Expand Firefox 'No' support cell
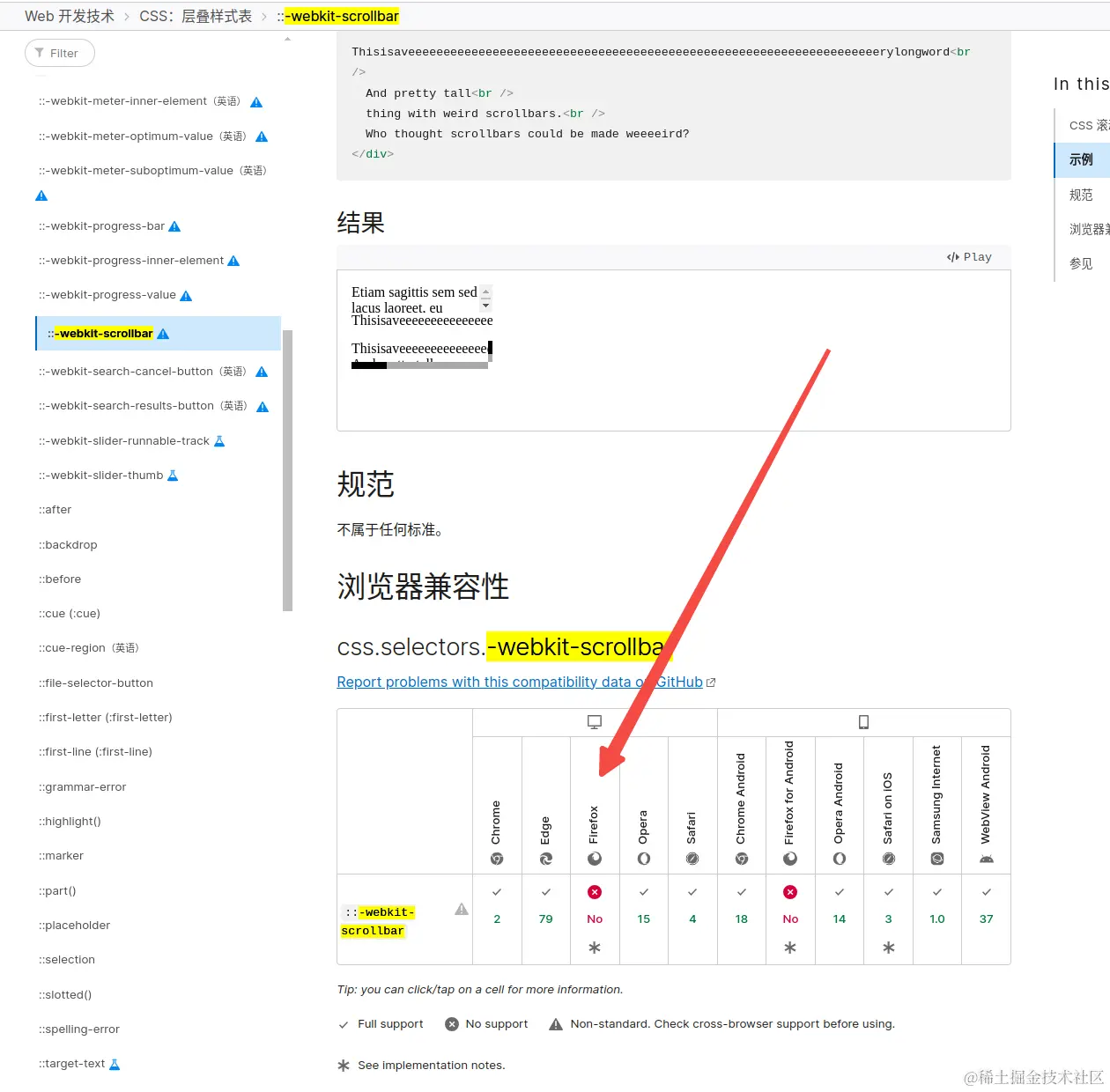This screenshot has width=1110, height=1092. click(595, 919)
